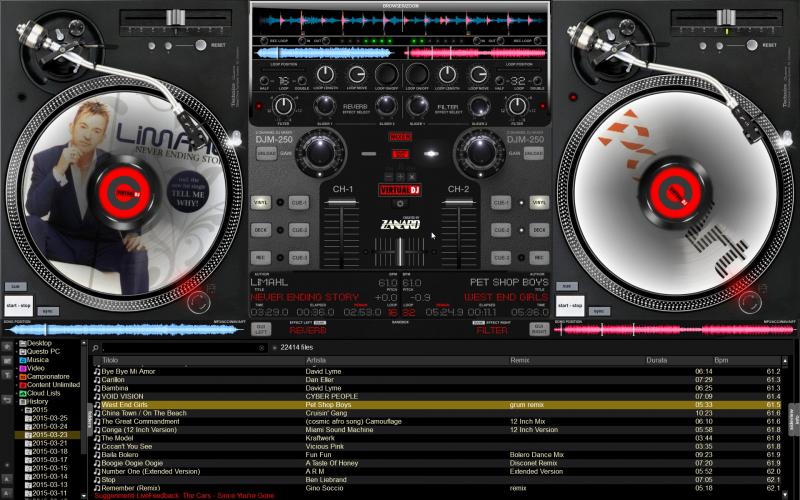Click the left deck sync button
Screen dimensions: 800x500
(48, 311)
